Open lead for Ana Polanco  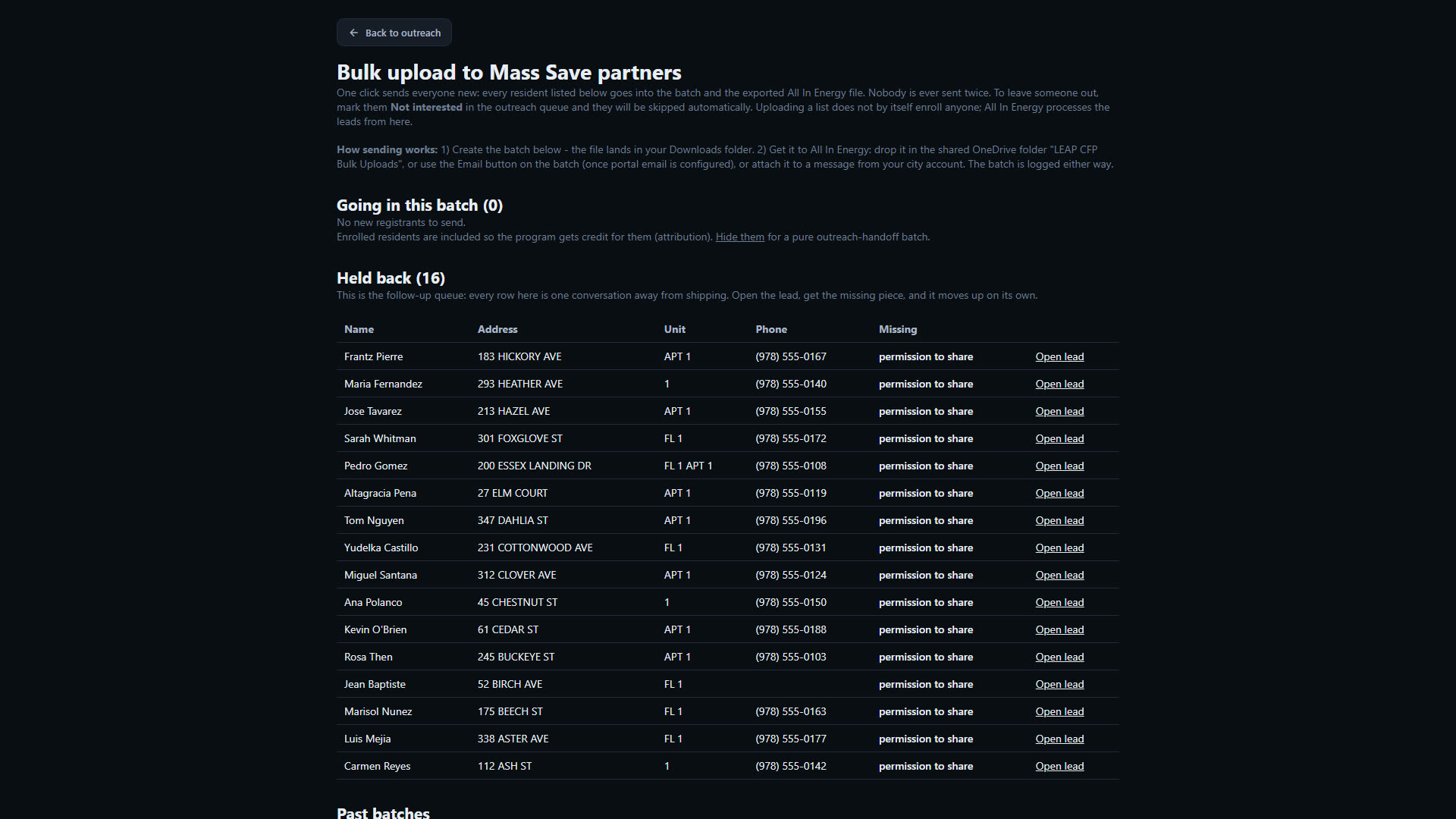(x=1059, y=602)
